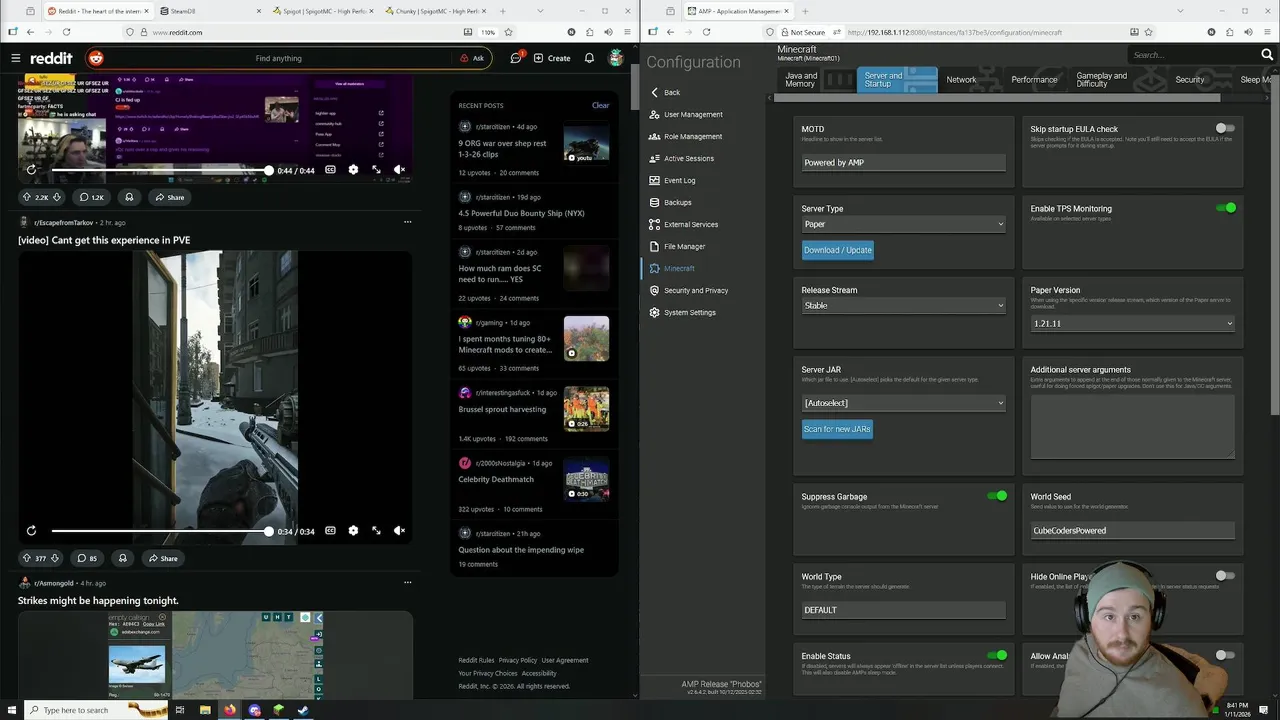Click Download / Update button
The width and height of the screenshot is (1280, 720).
[x=838, y=250]
